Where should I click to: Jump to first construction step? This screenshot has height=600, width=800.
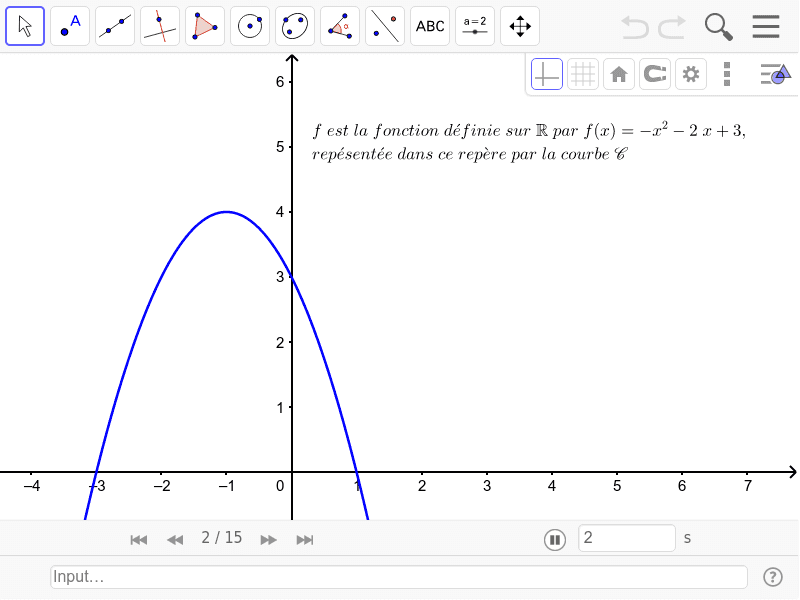click(x=139, y=540)
